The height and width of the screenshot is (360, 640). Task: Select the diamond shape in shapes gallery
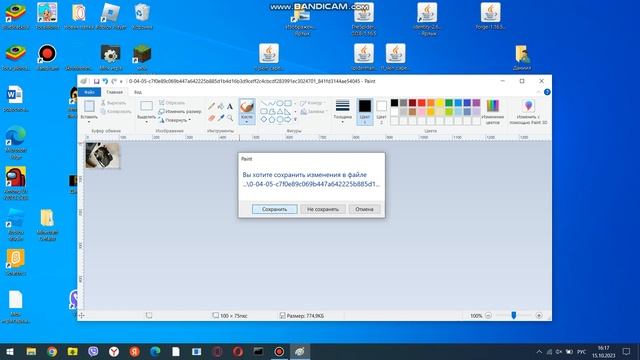point(264,120)
